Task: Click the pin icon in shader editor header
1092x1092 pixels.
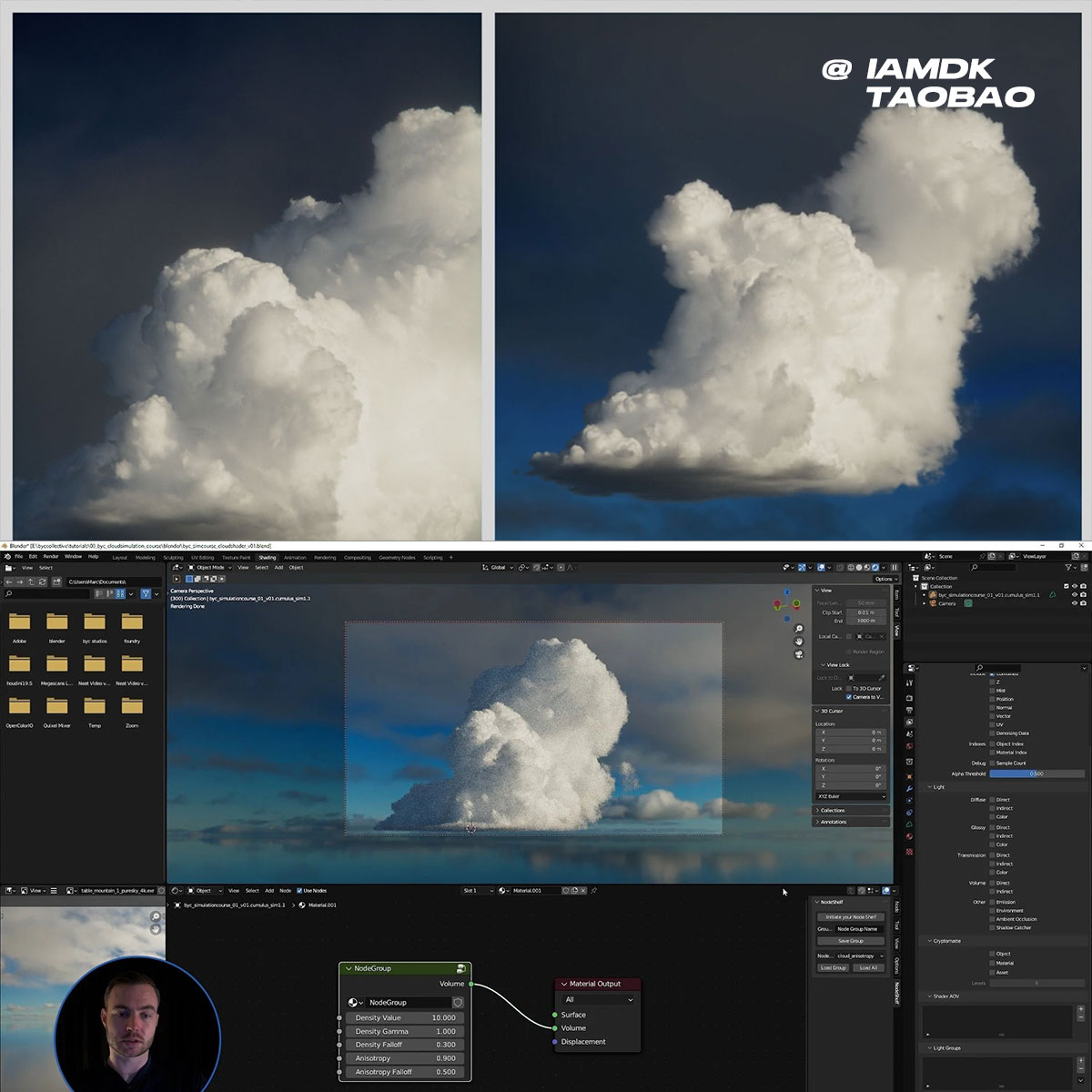Action: 592,890
